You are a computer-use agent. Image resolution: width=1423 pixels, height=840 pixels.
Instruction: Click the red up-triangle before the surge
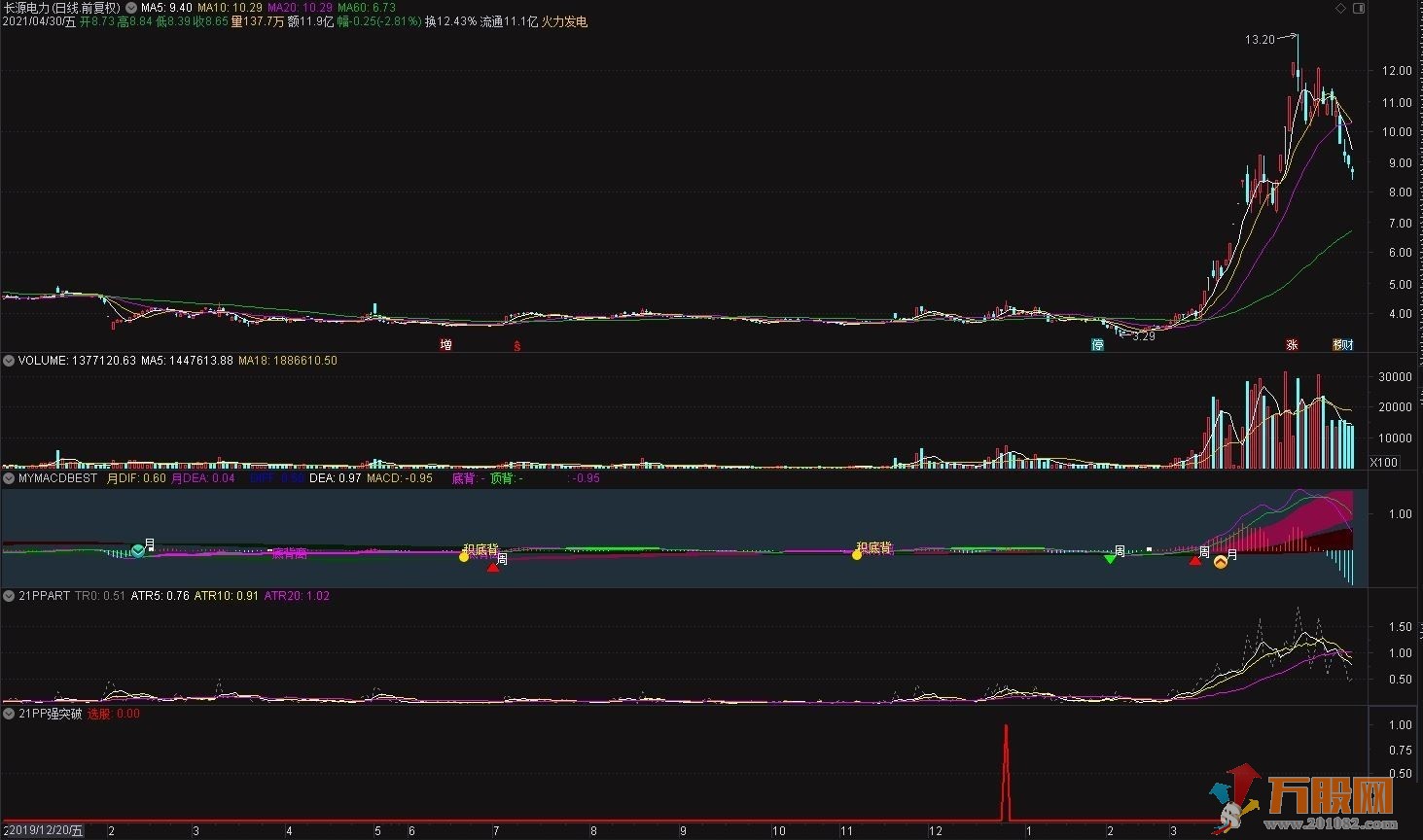[1194, 560]
